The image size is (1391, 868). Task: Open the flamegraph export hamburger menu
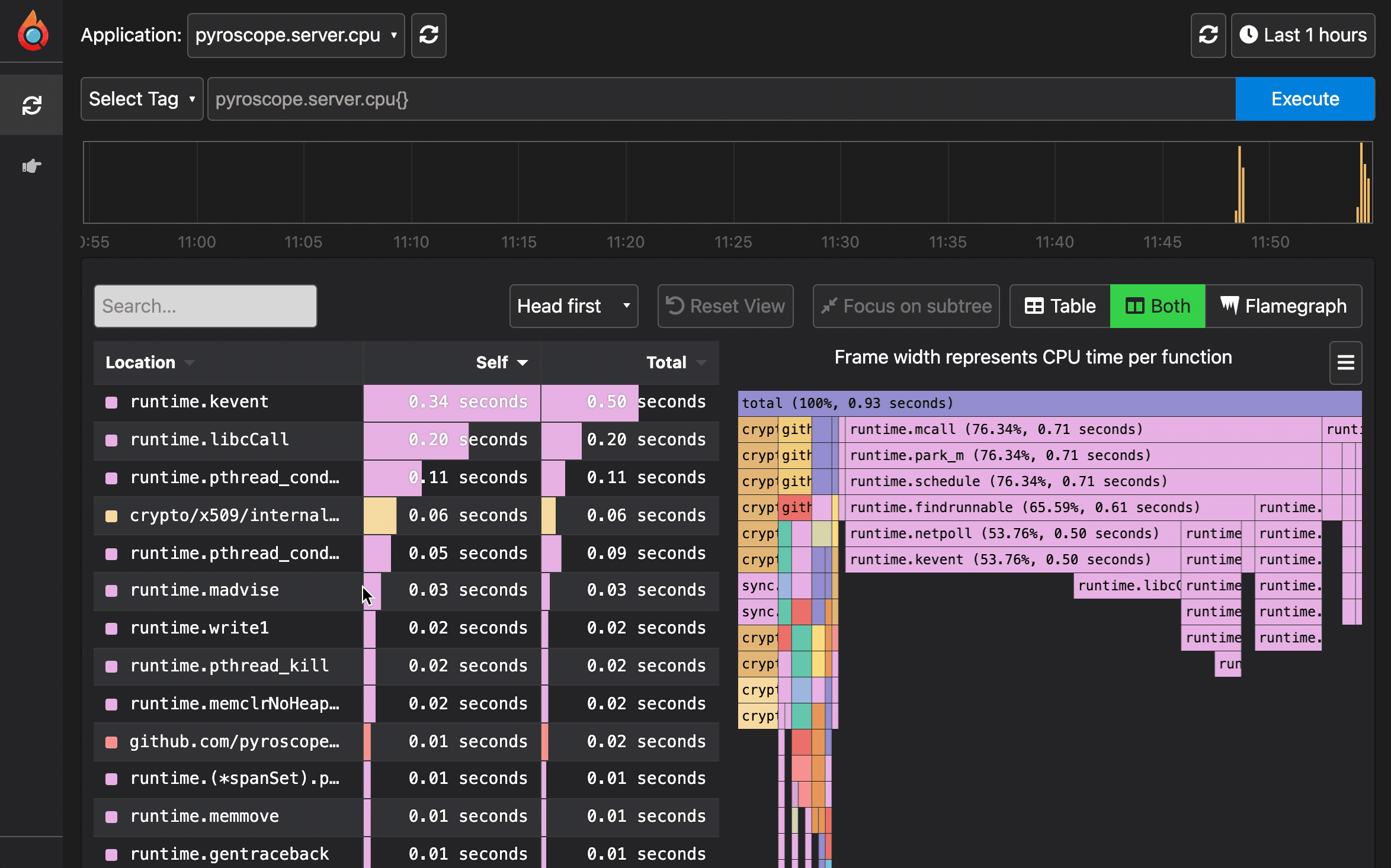[1345, 362]
